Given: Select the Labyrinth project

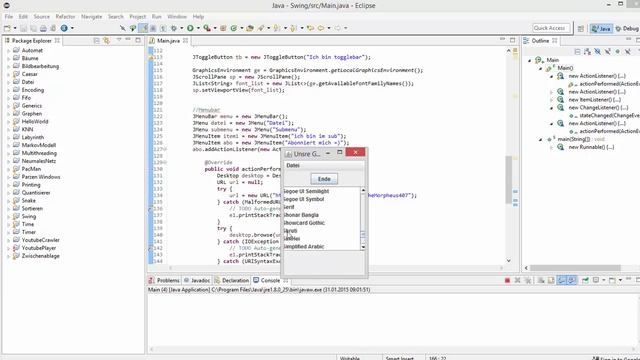Looking at the screenshot, I should click(x=33, y=138).
